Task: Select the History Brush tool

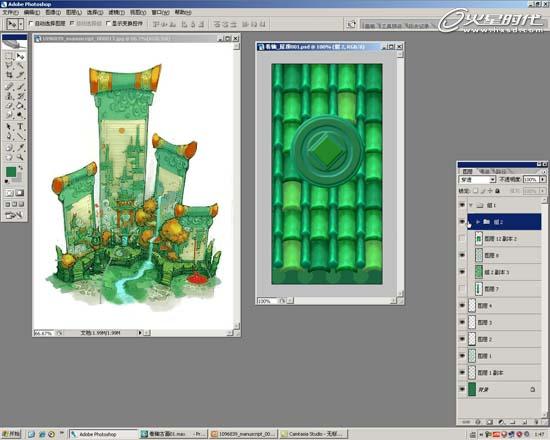Action: pos(20,96)
